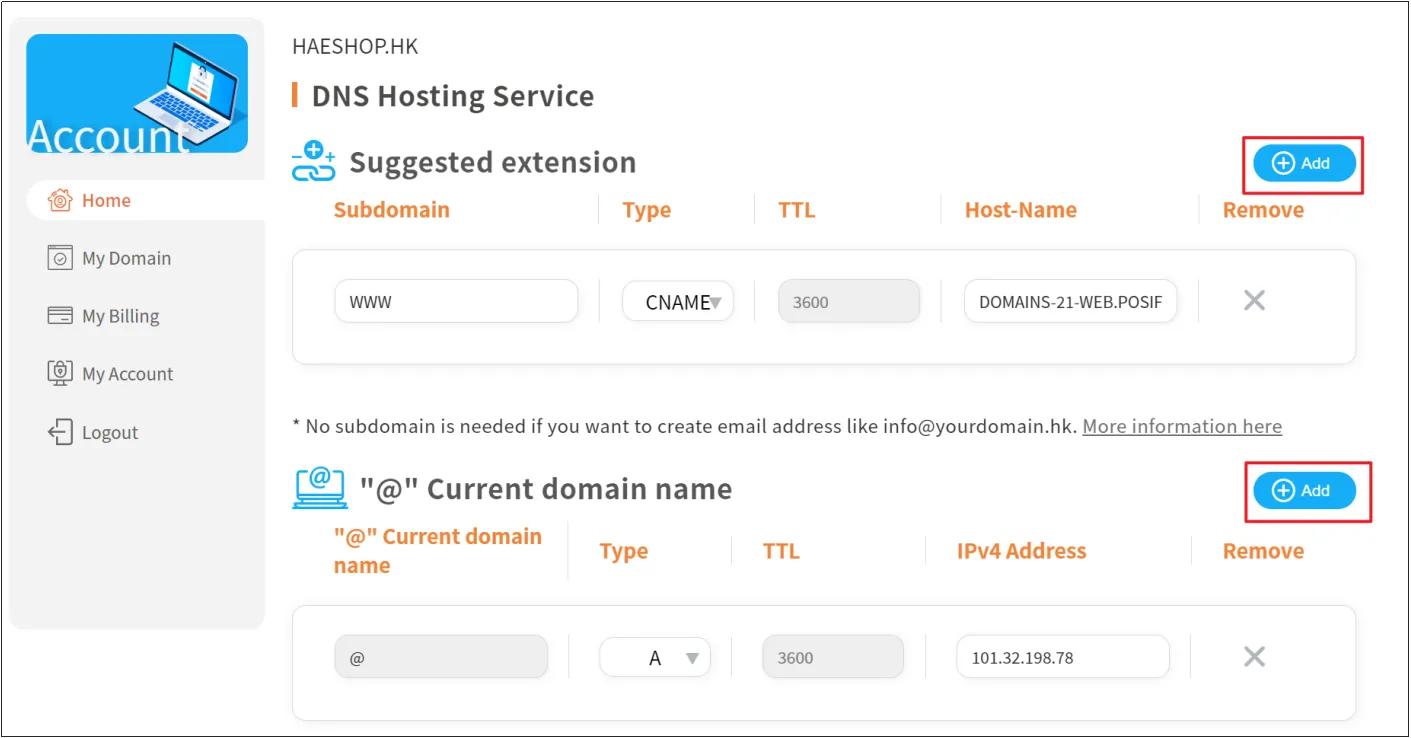
Task: Open the A record type dropdown
Action: click(x=655, y=658)
